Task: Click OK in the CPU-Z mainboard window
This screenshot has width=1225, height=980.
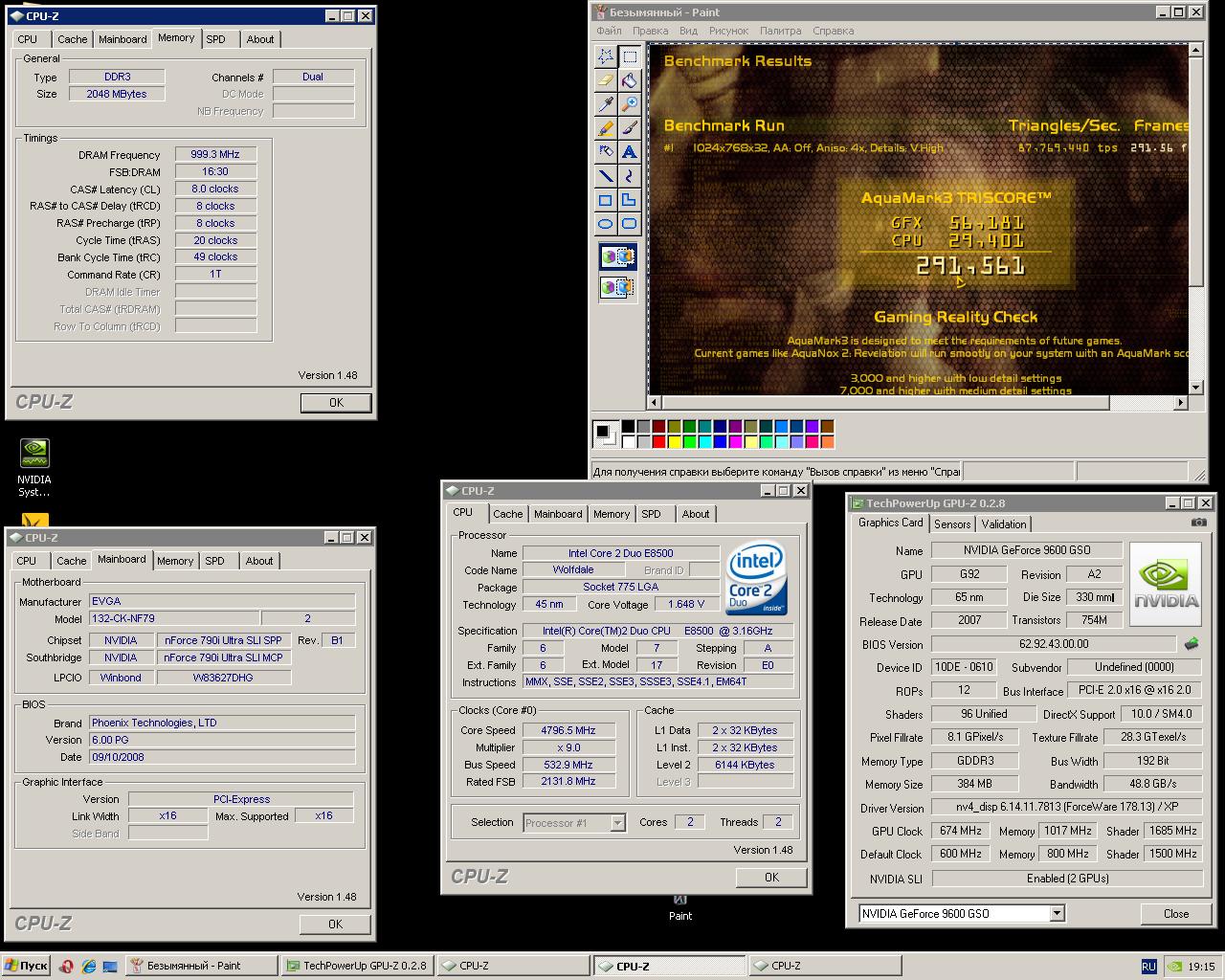Action: click(x=335, y=924)
